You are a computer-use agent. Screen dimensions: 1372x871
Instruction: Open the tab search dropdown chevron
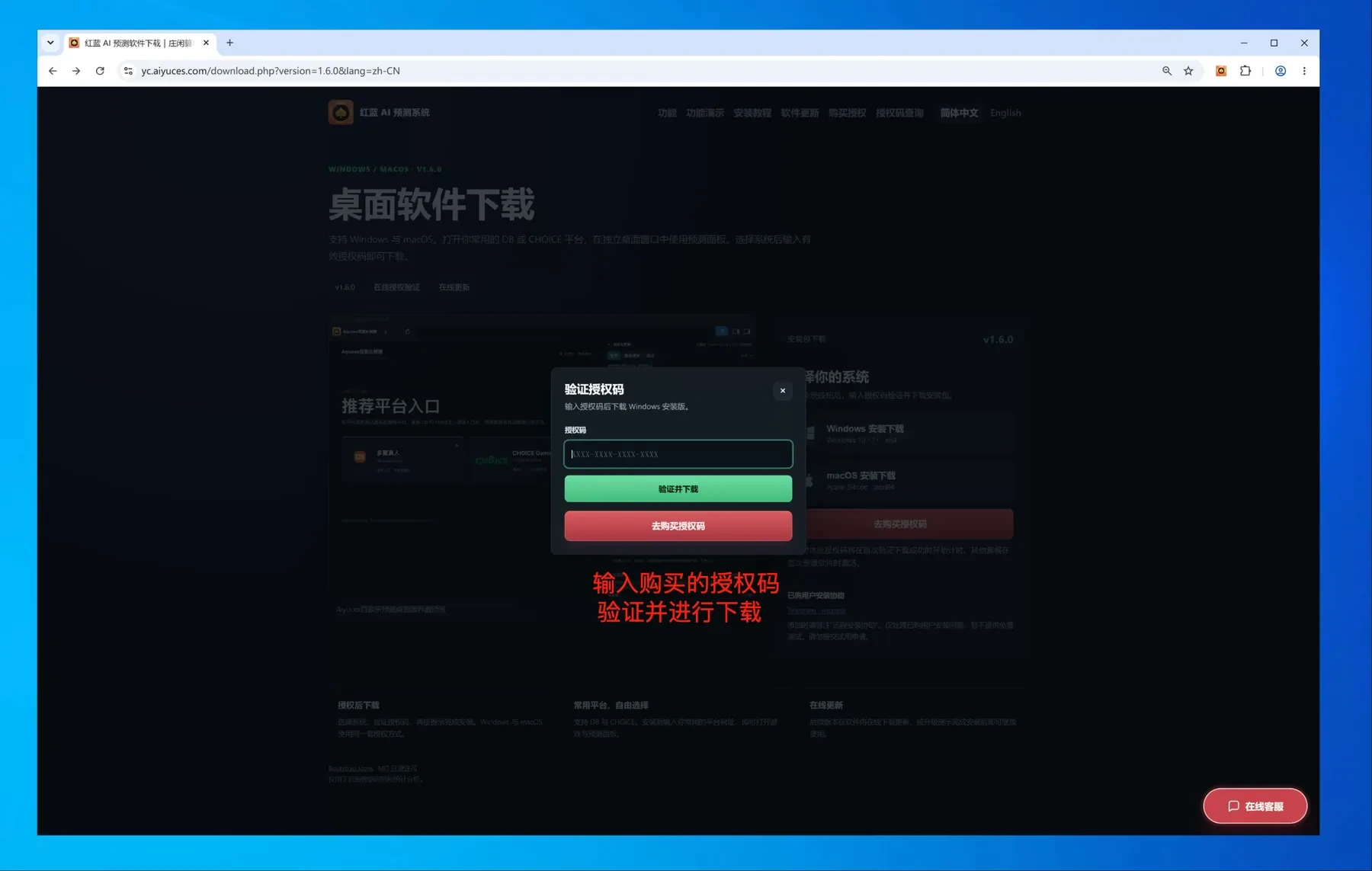tap(50, 43)
